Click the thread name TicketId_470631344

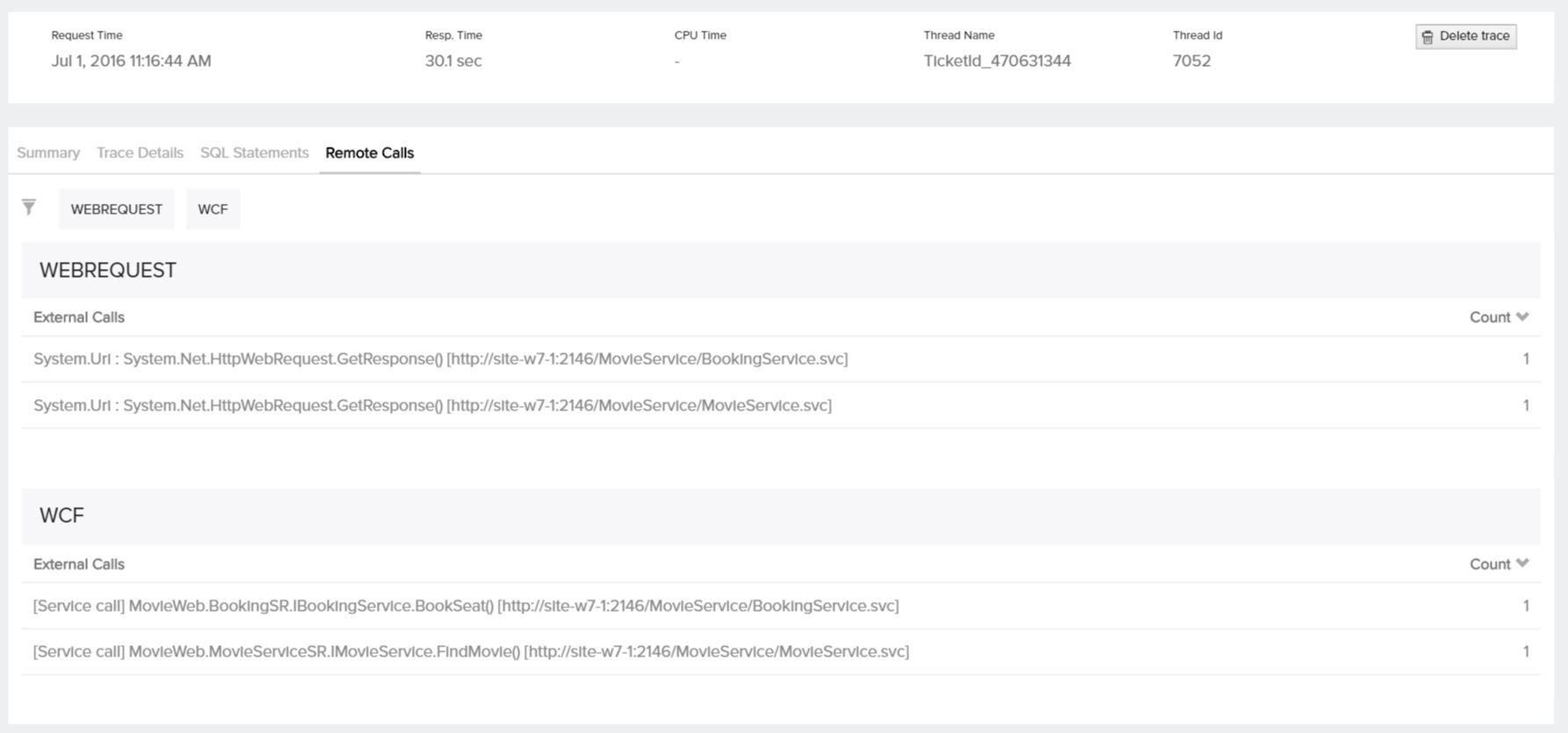[997, 62]
